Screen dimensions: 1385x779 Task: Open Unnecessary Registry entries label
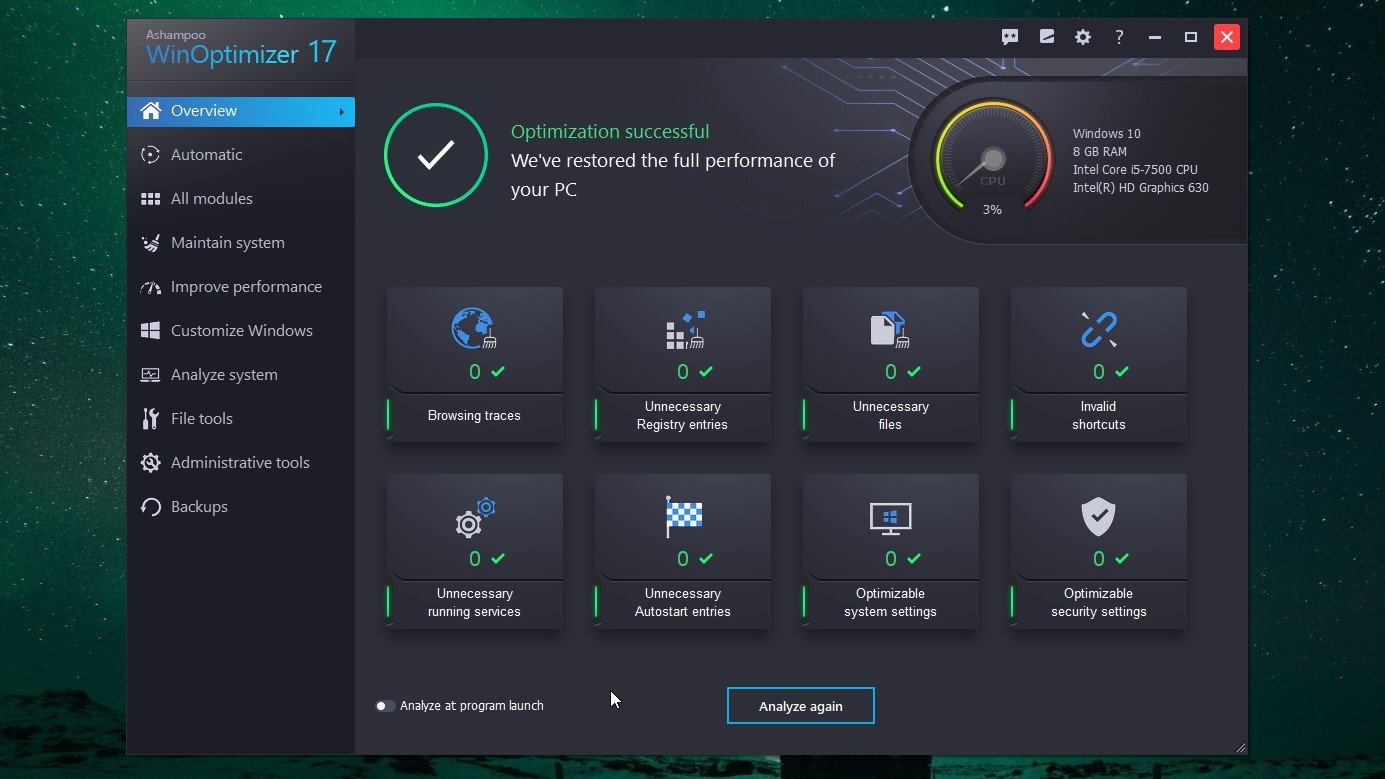coord(682,416)
